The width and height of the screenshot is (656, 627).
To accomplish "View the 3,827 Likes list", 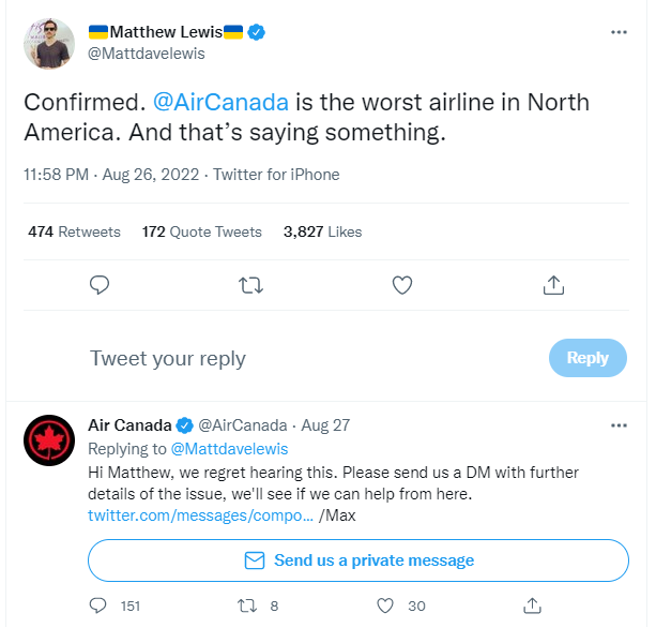I will tap(322, 232).
